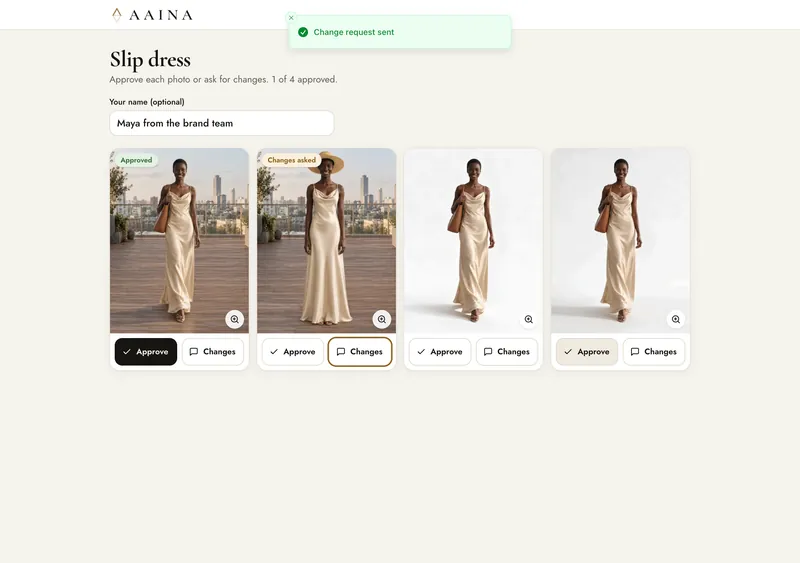800x563 pixels.
Task: Request changes on fourth studio photo
Action: click(x=654, y=352)
